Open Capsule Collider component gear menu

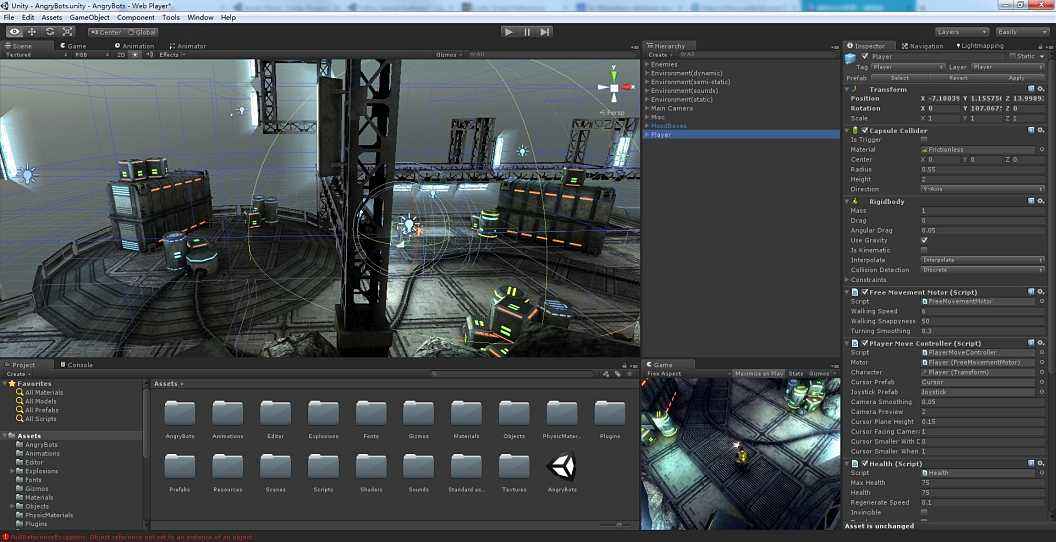[1040, 130]
